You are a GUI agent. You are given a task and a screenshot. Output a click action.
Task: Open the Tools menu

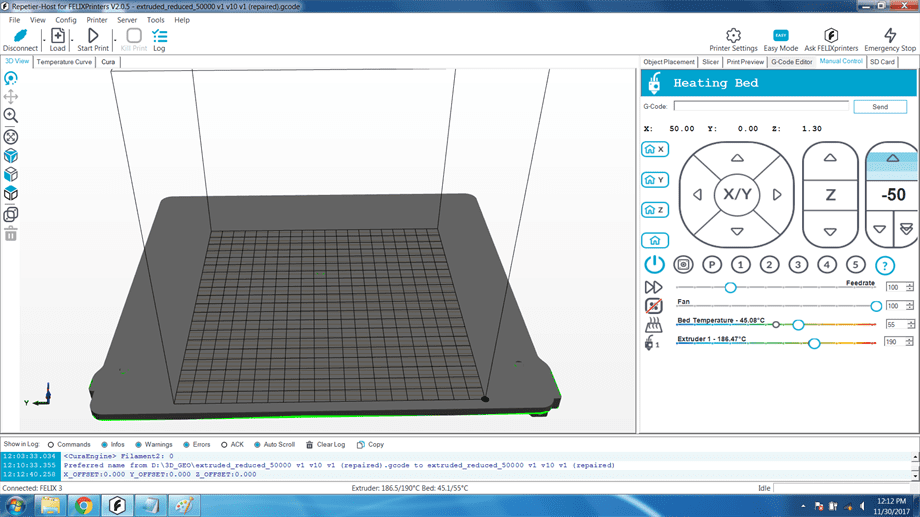click(155, 20)
